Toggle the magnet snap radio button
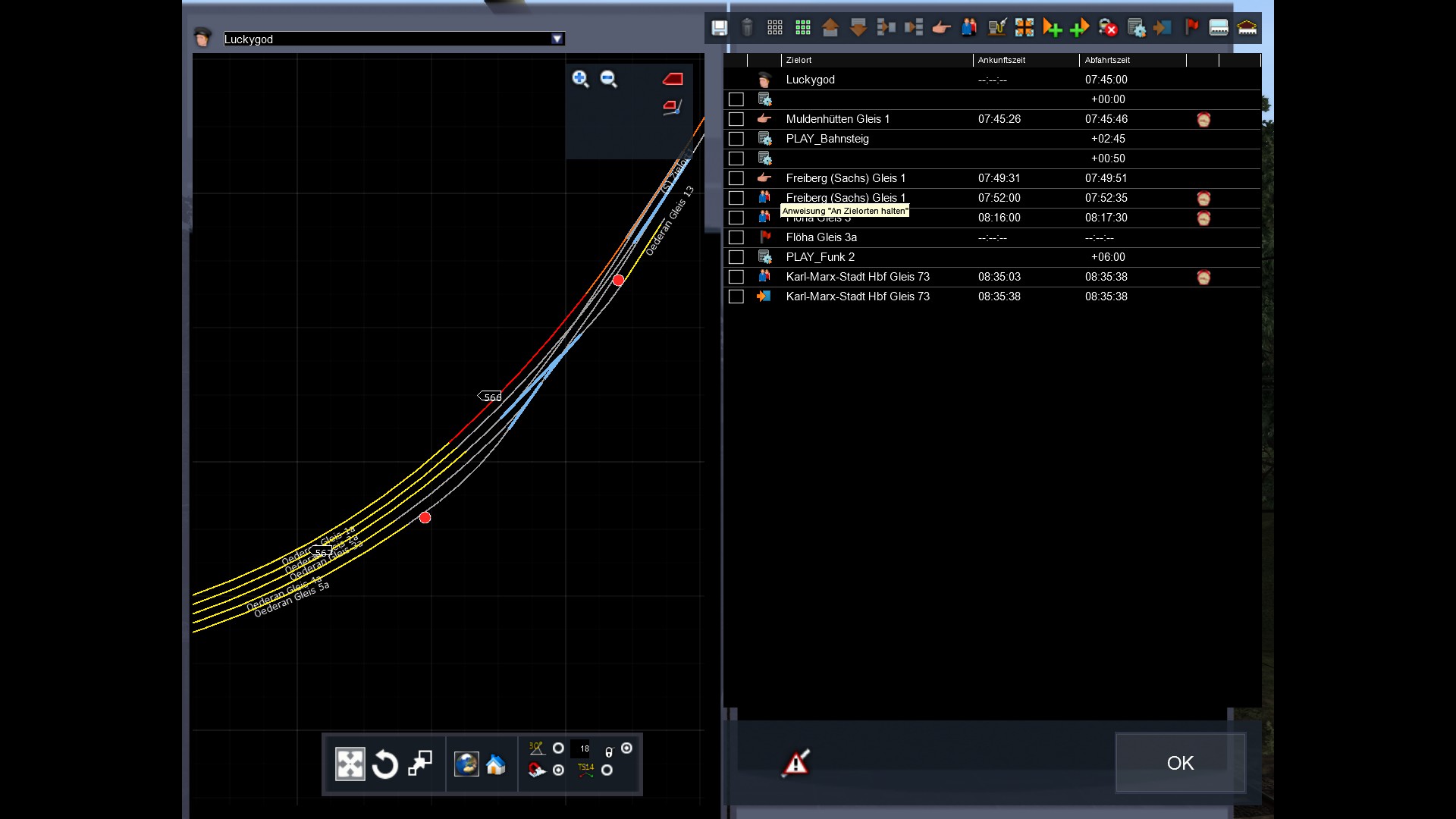 (558, 770)
